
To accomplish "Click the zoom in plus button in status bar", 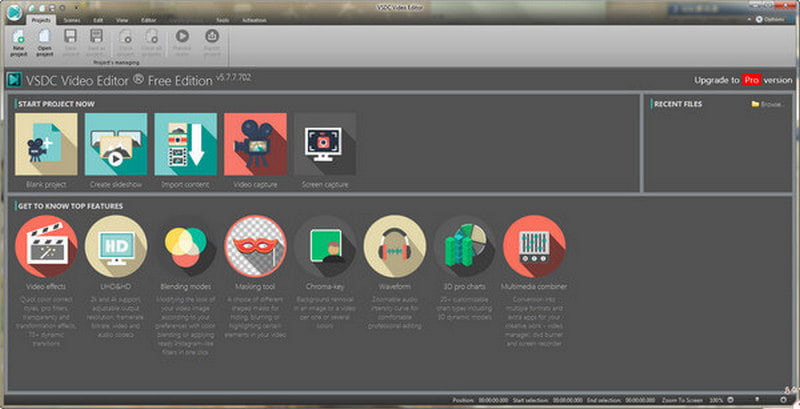I will (x=783, y=400).
